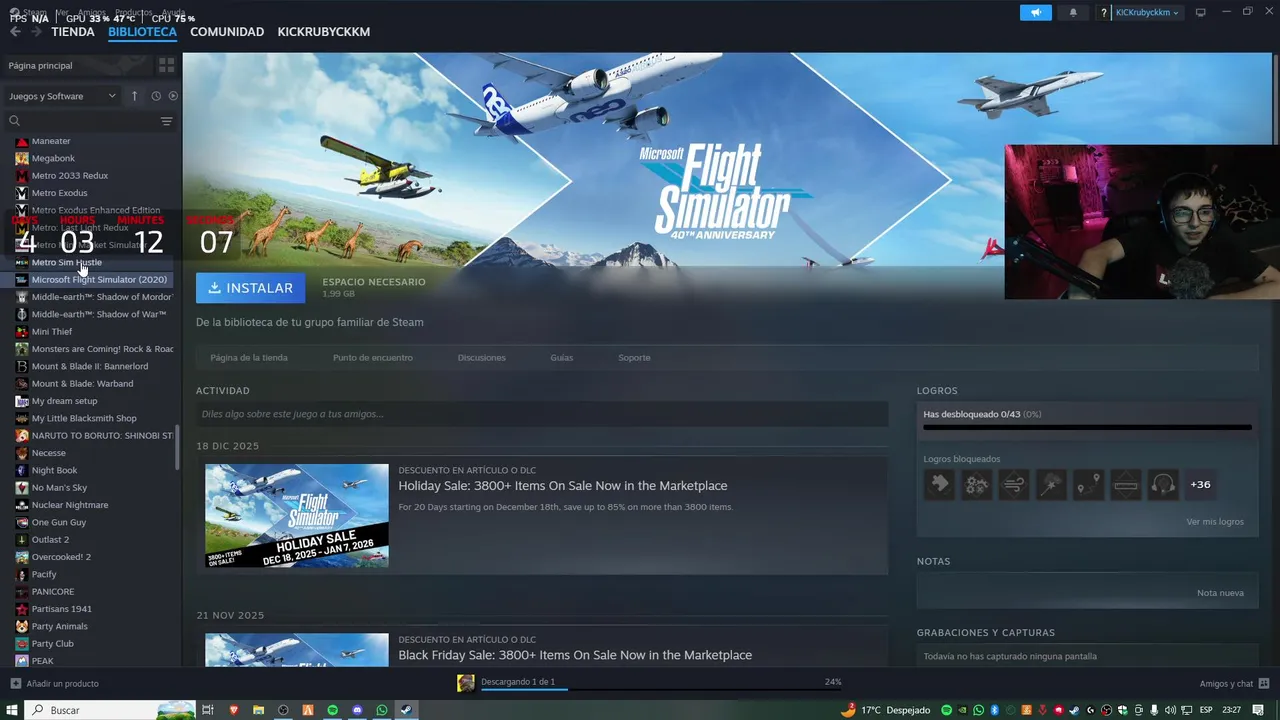The width and height of the screenshot is (1280, 720).
Task: Open Brave browser from taskbar
Action: pyautogui.click(x=234, y=710)
